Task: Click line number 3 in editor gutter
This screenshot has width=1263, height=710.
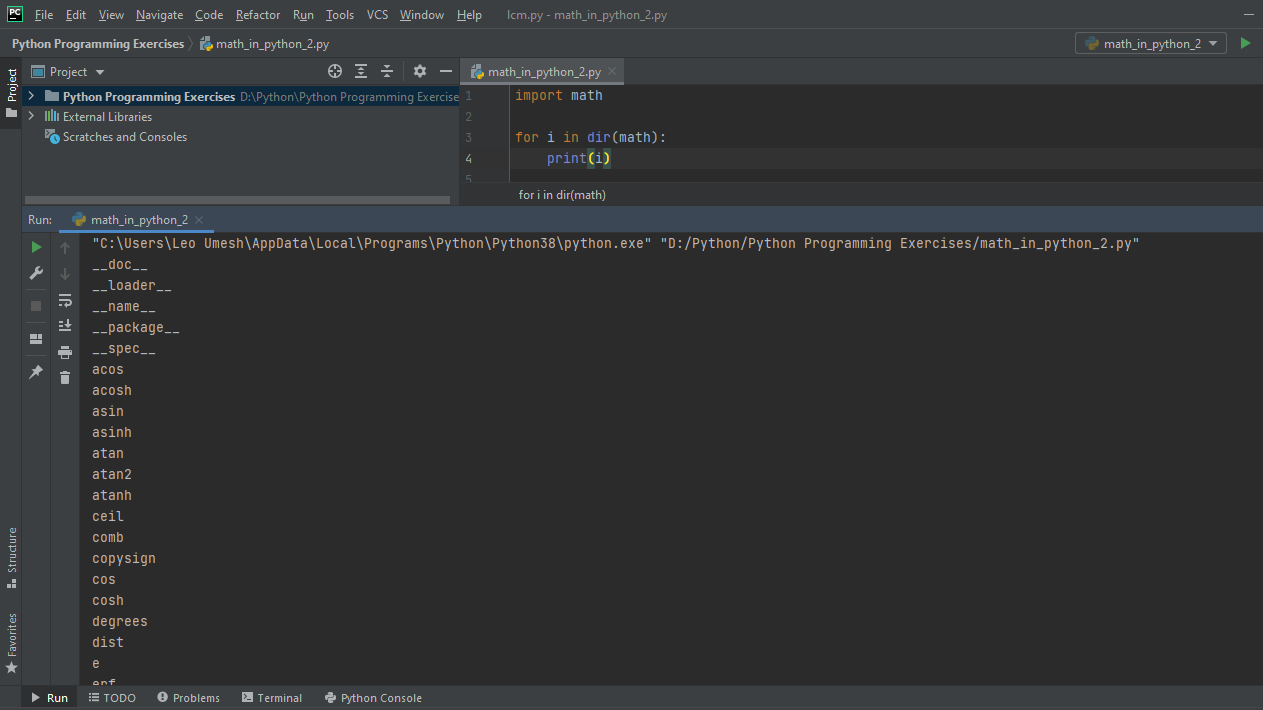Action: pos(469,138)
